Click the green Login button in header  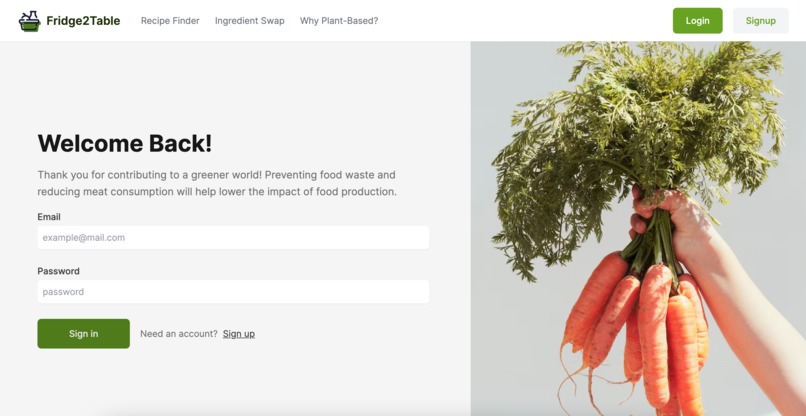(698, 21)
